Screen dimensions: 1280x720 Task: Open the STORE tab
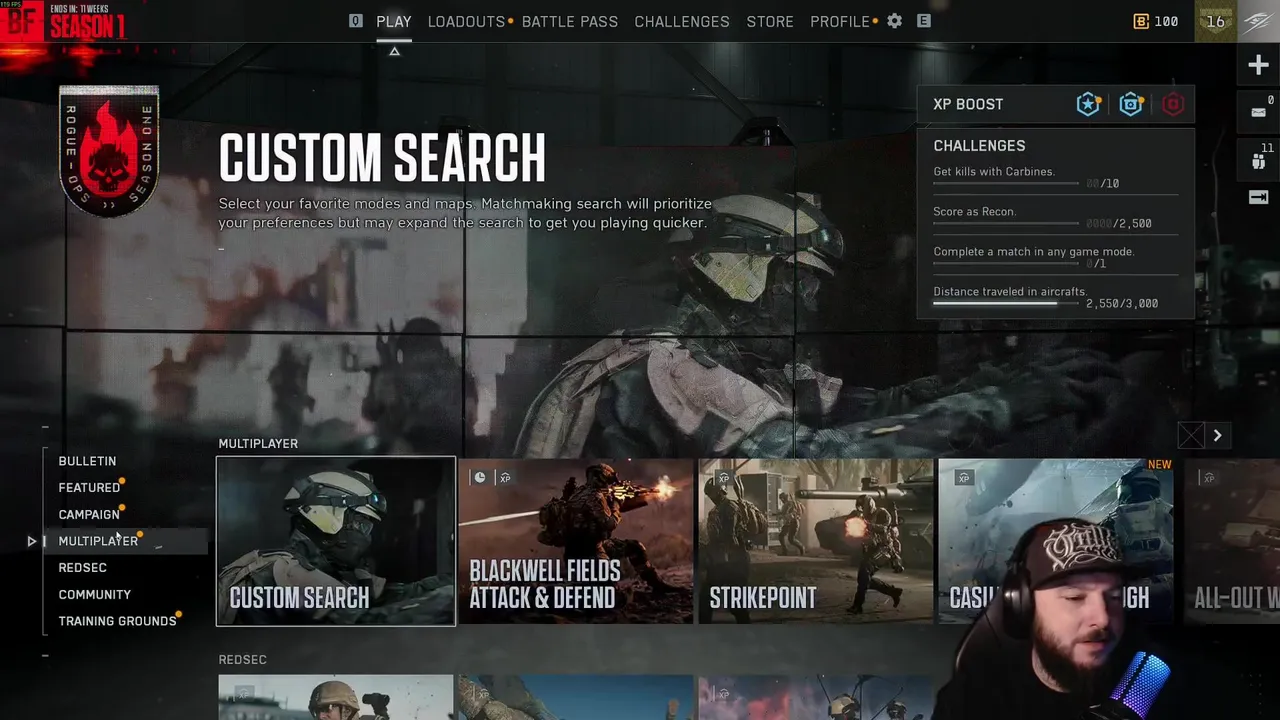[x=770, y=21]
